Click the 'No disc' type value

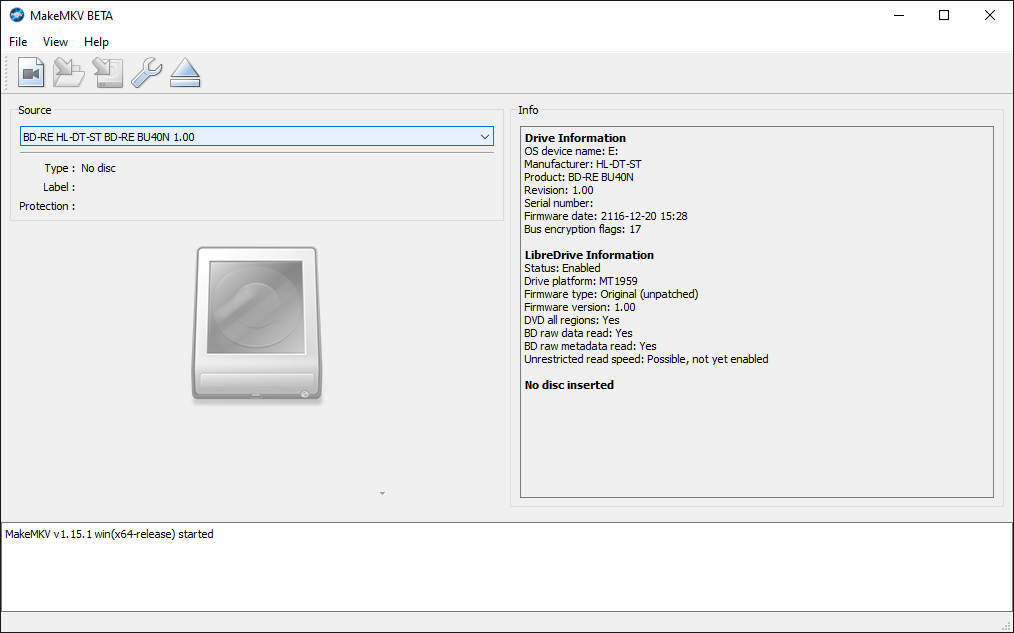[98, 168]
